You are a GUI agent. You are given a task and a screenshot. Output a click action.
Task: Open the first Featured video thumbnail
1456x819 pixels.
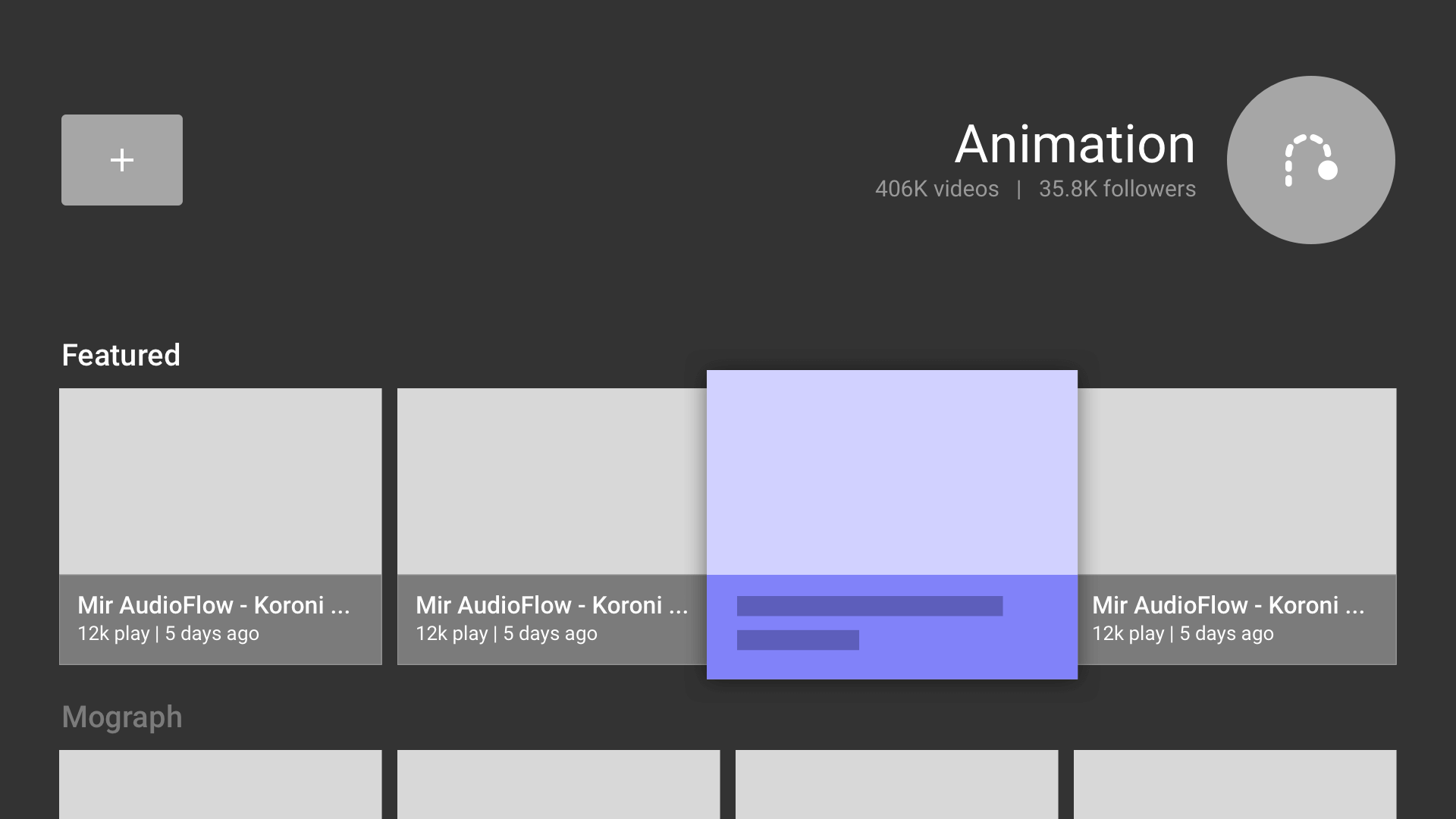[221, 482]
